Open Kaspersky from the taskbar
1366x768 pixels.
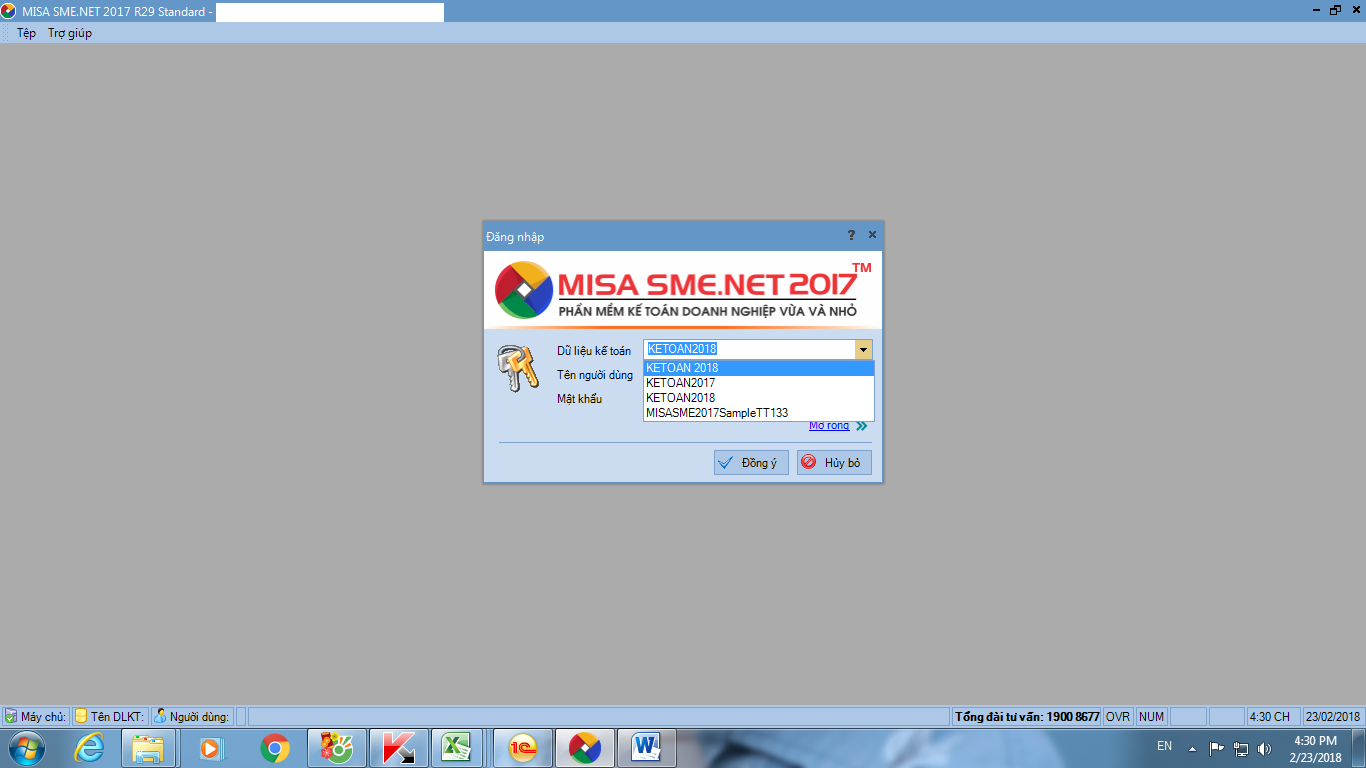point(398,748)
